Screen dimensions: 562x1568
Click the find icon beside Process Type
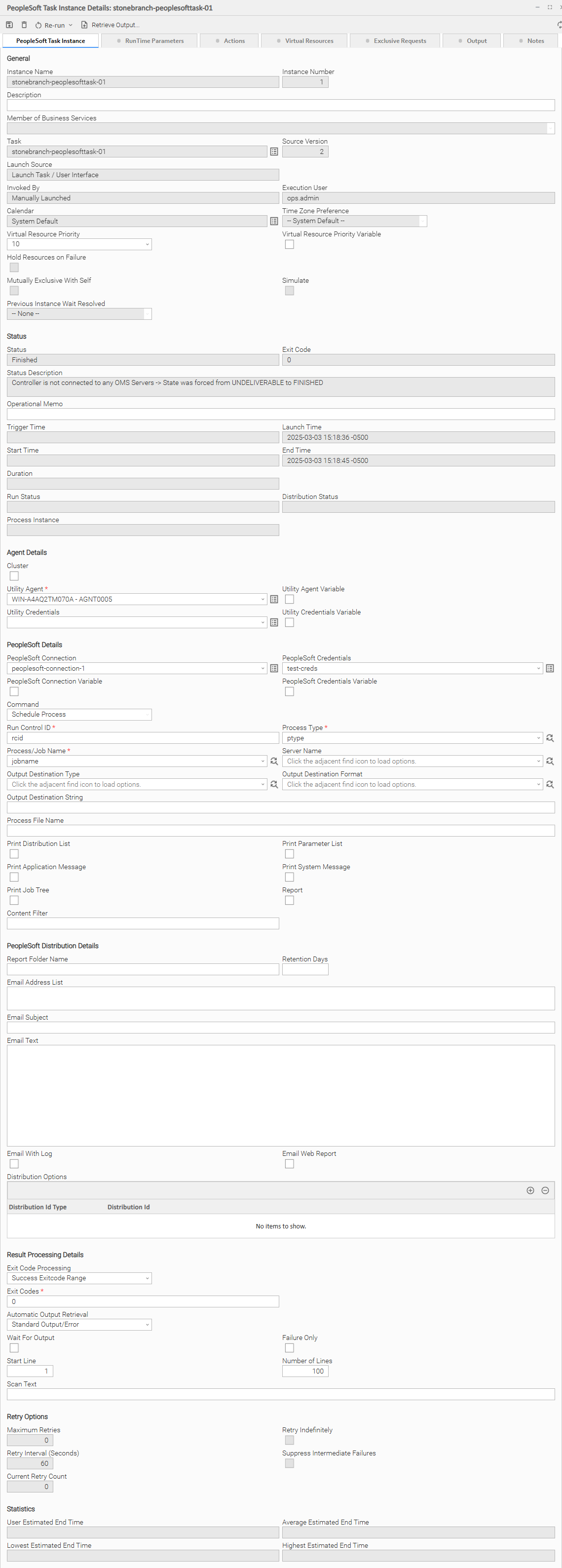549,738
